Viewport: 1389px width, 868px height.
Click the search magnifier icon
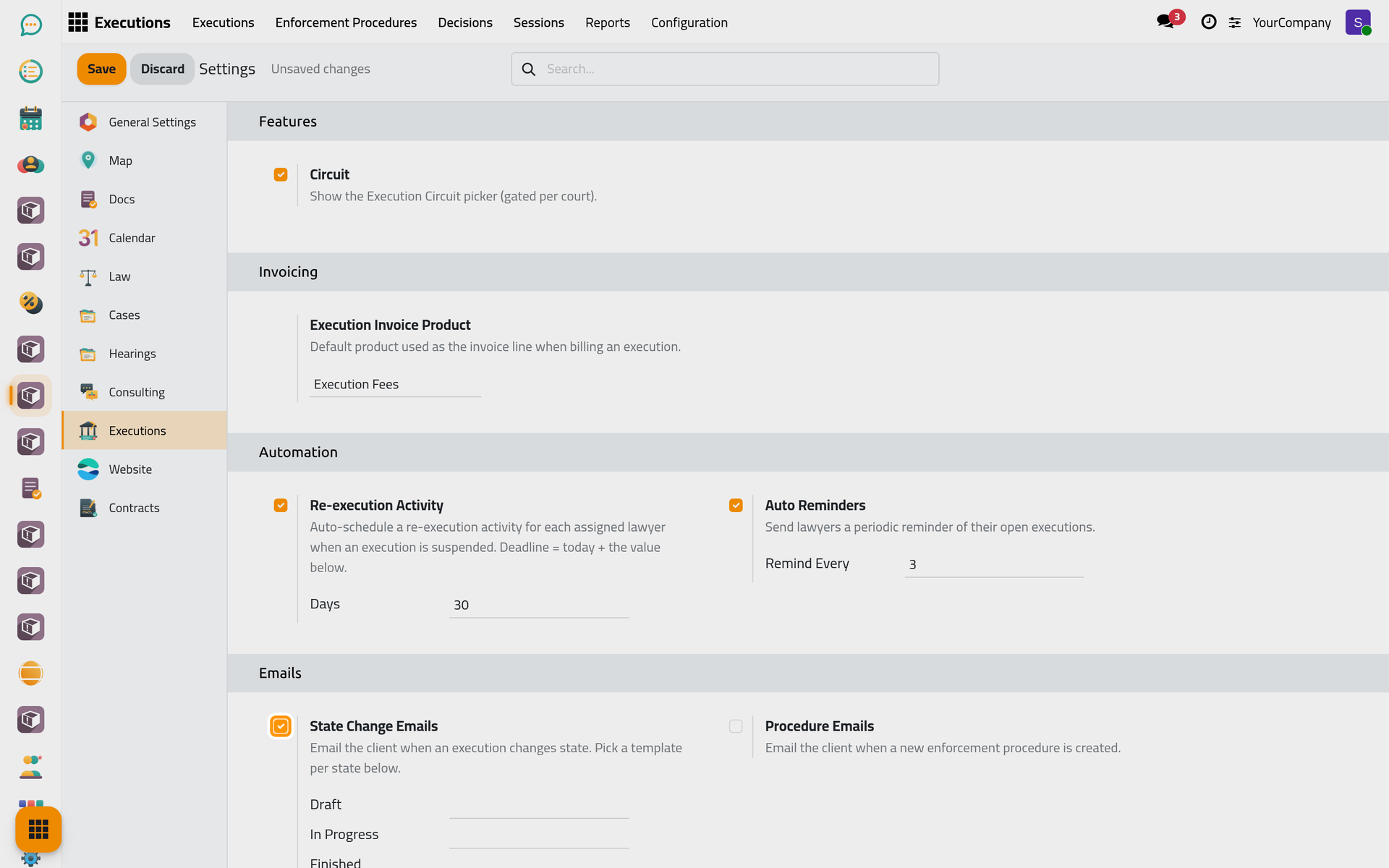(529, 69)
